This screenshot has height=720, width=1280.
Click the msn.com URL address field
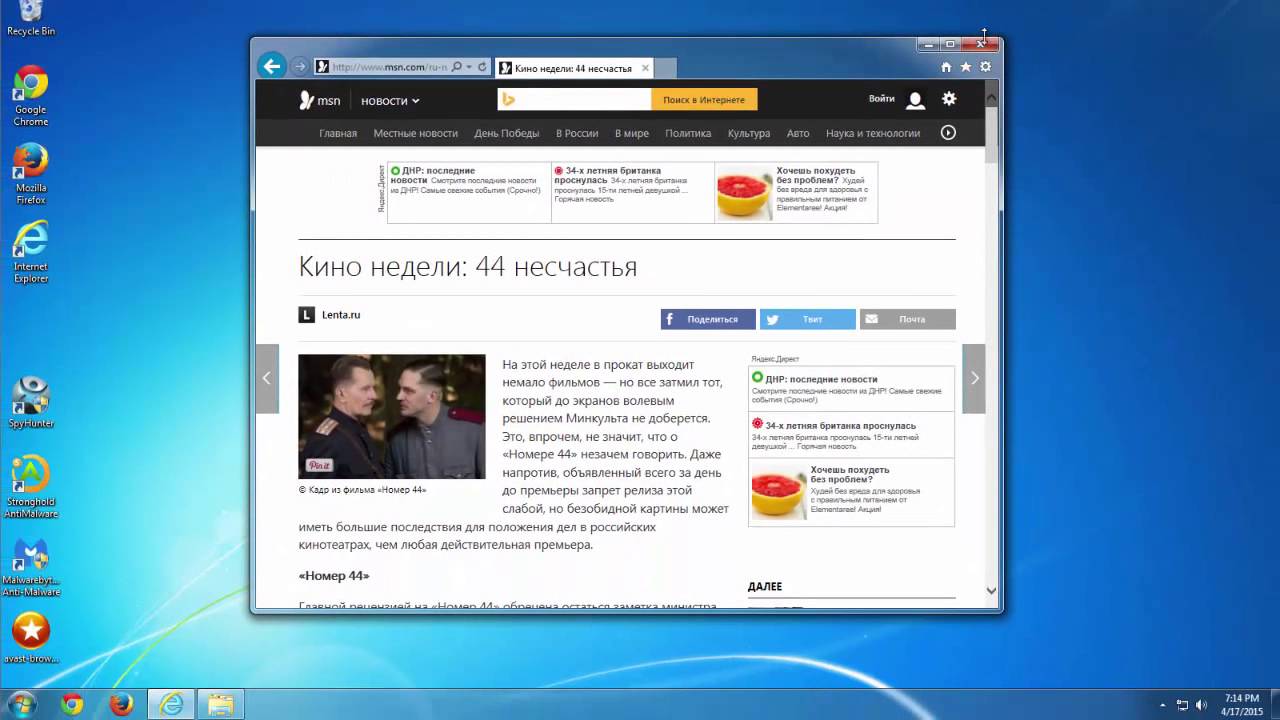pos(389,67)
